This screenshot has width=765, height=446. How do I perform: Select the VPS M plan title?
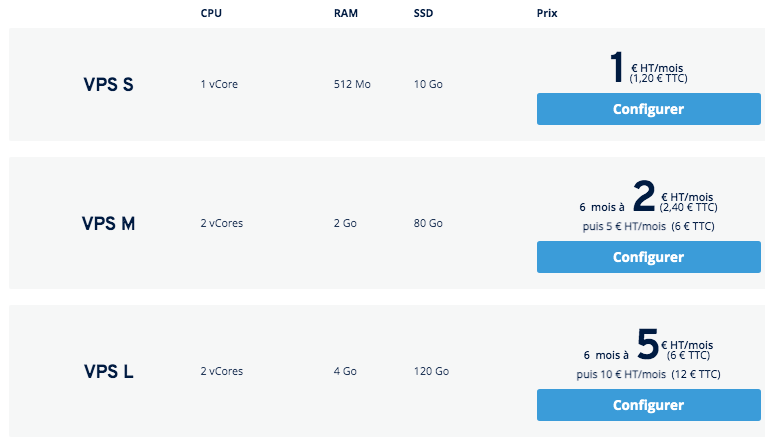click(x=108, y=223)
